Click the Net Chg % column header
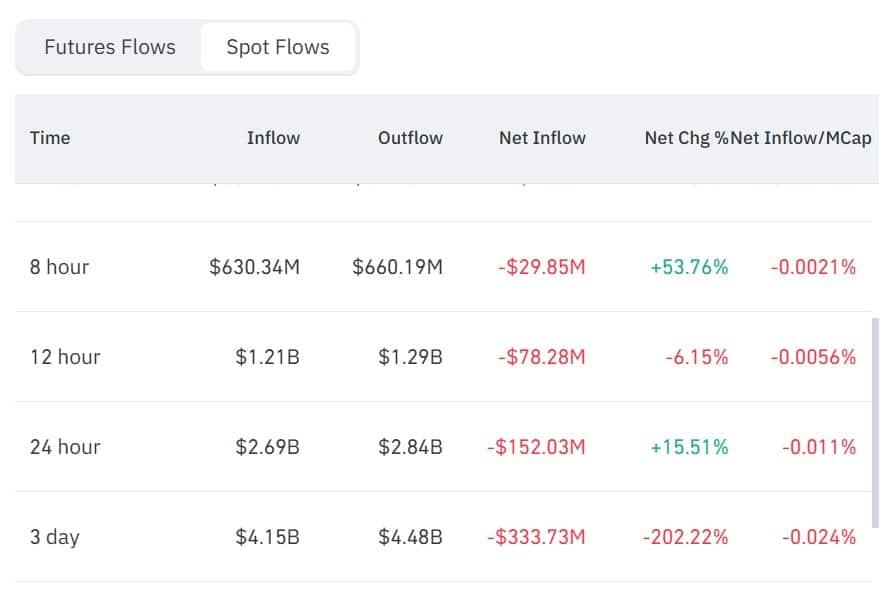Viewport: 893px width, 592px height. pos(686,138)
